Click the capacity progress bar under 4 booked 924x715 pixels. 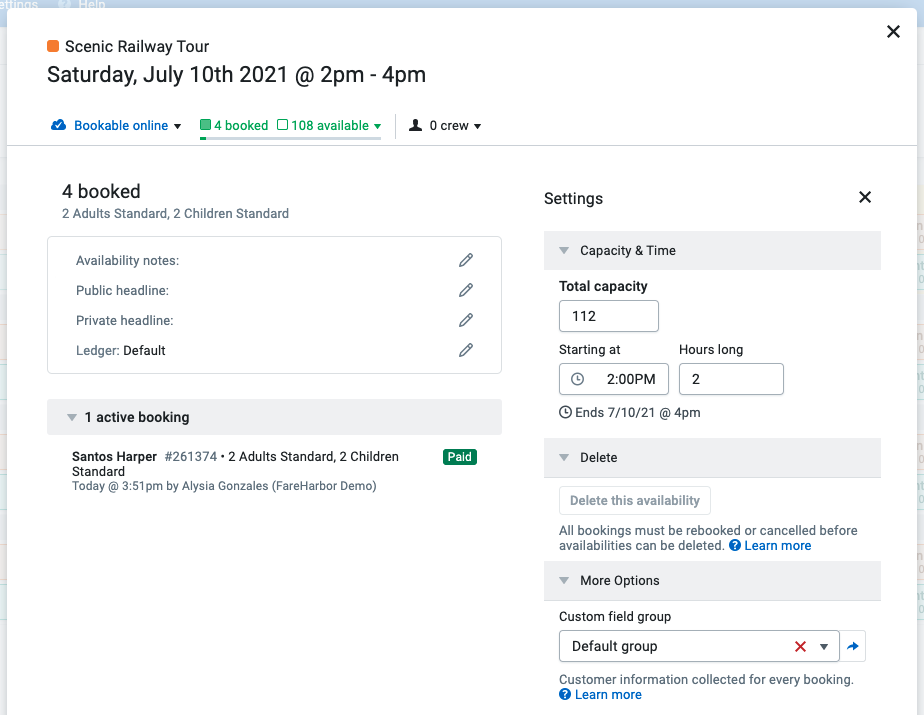[x=291, y=139]
